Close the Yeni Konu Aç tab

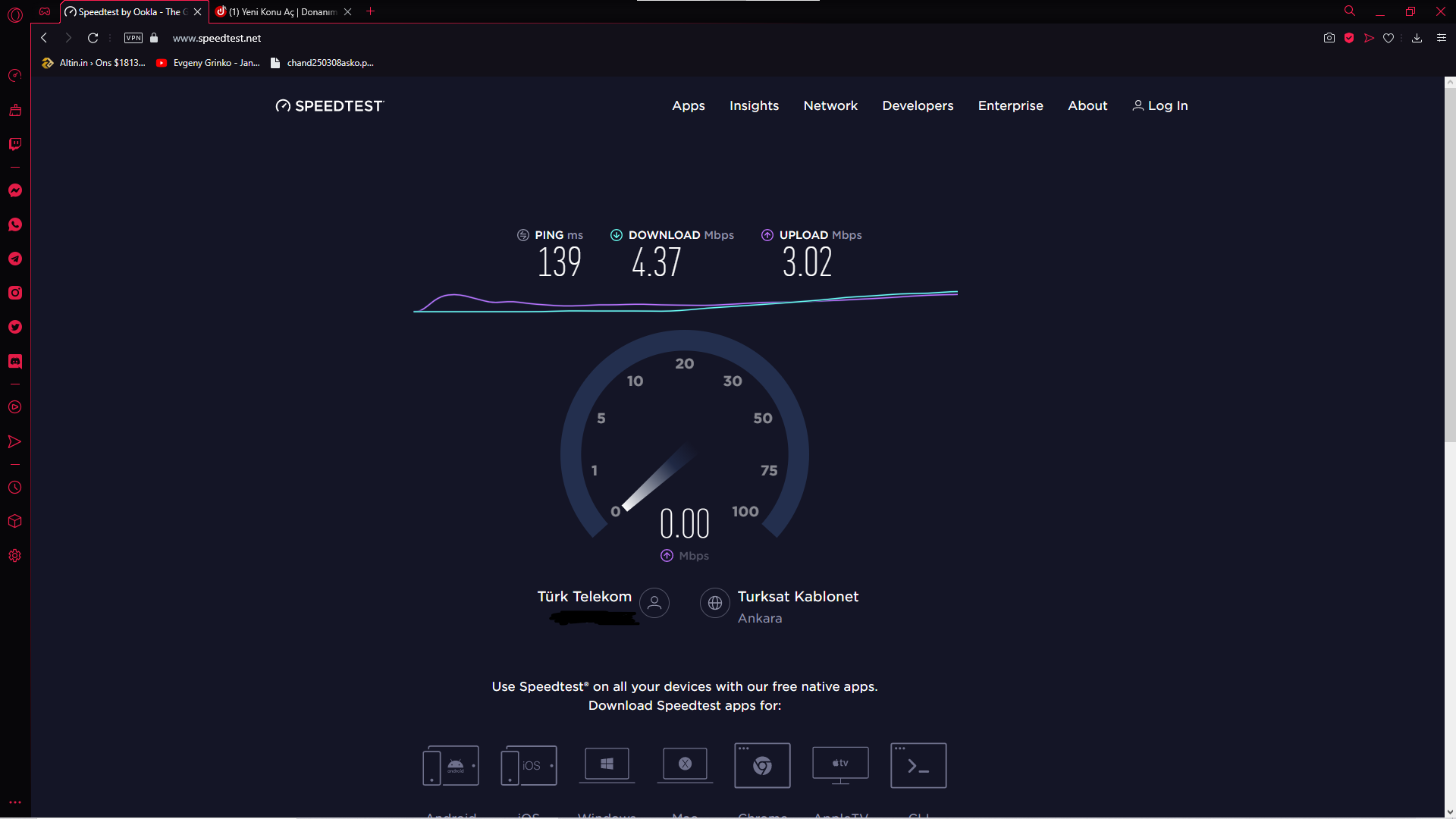pyautogui.click(x=347, y=12)
